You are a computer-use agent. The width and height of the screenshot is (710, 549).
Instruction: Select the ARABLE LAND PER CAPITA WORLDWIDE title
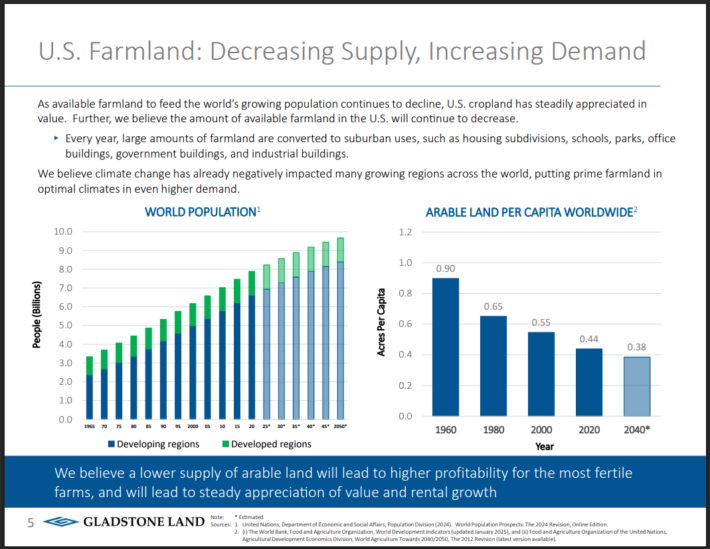531,211
